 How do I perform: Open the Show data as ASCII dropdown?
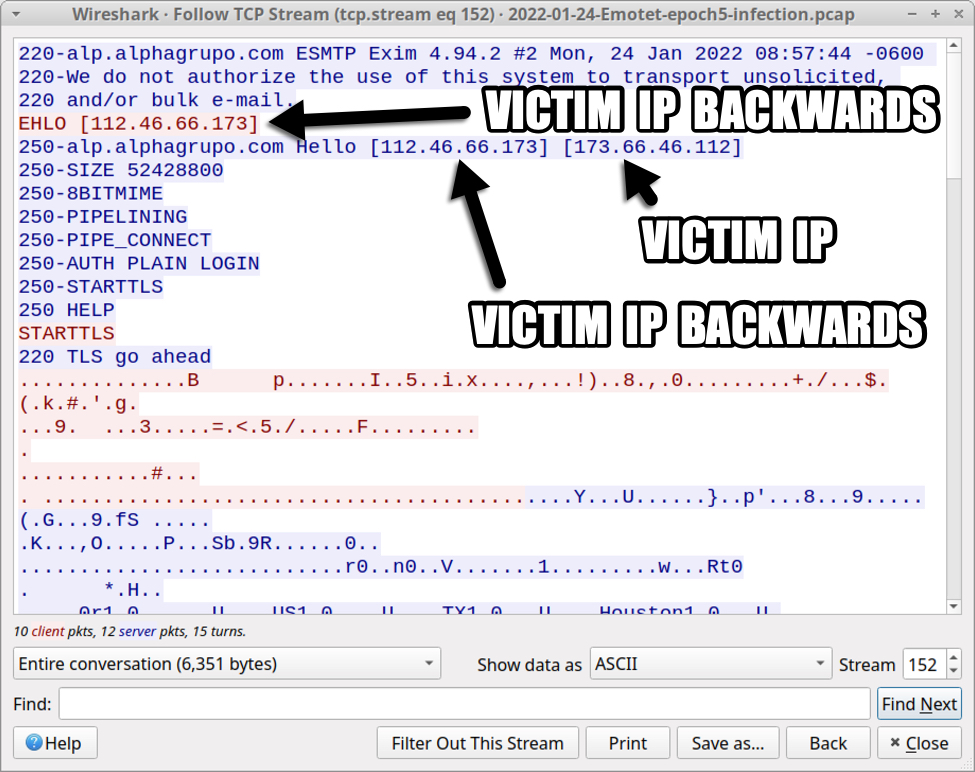[x=711, y=664]
